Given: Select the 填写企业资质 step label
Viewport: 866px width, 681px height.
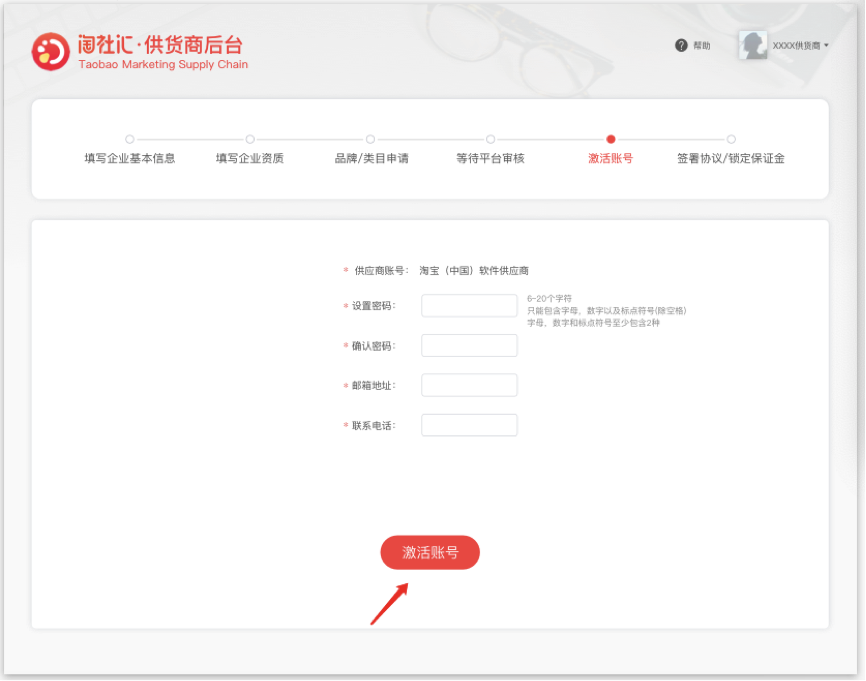Looking at the screenshot, I should click(250, 158).
